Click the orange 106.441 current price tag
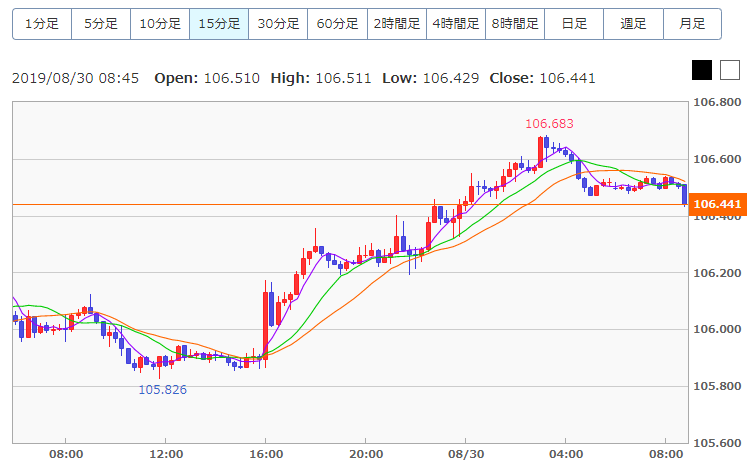This screenshot has height=468, width=752. point(717,204)
